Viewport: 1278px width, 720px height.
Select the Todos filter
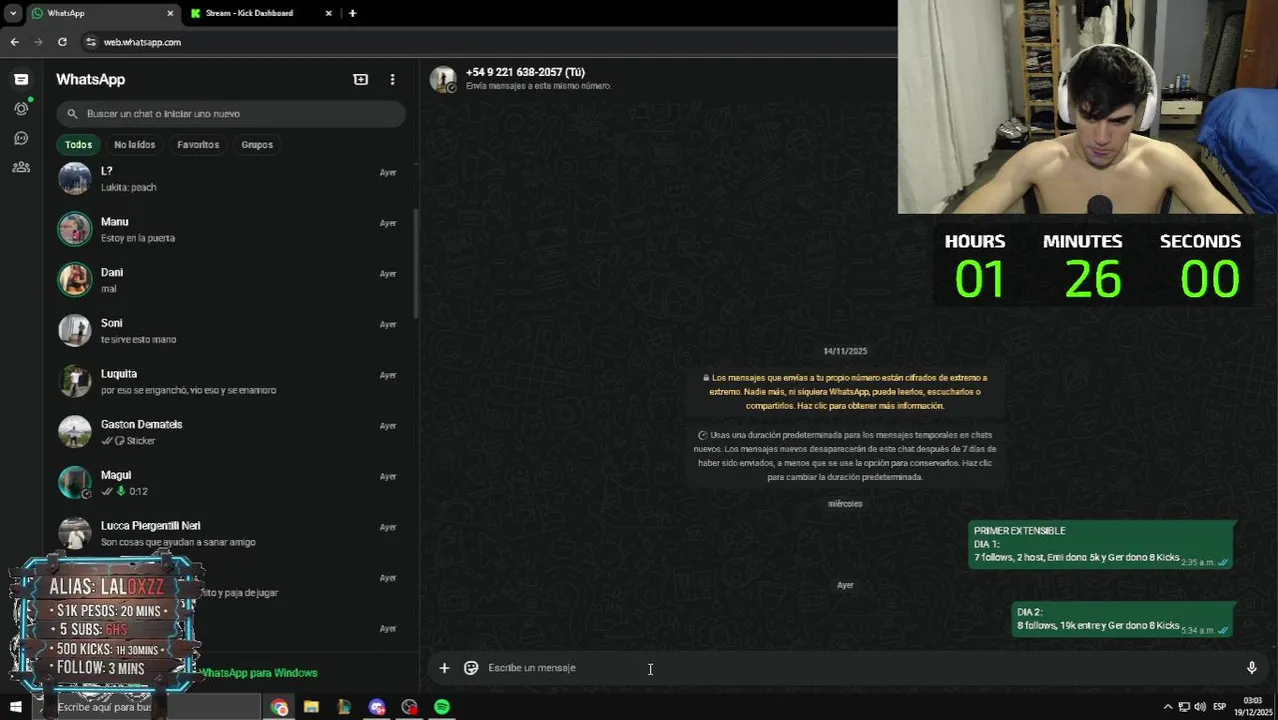click(x=78, y=145)
